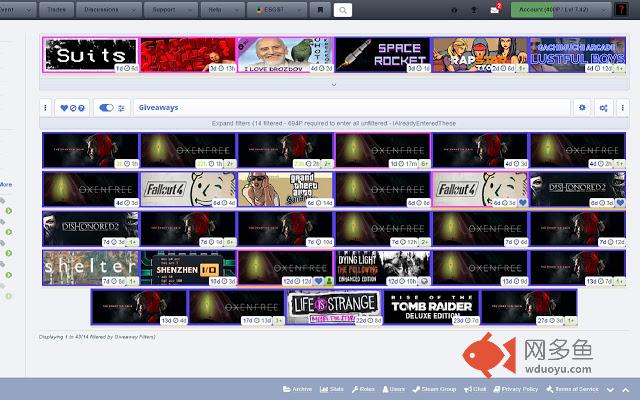This screenshot has width=640, height=400.
Task: Open Rise of the Tomb Raider giveaway
Action: coord(431,307)
